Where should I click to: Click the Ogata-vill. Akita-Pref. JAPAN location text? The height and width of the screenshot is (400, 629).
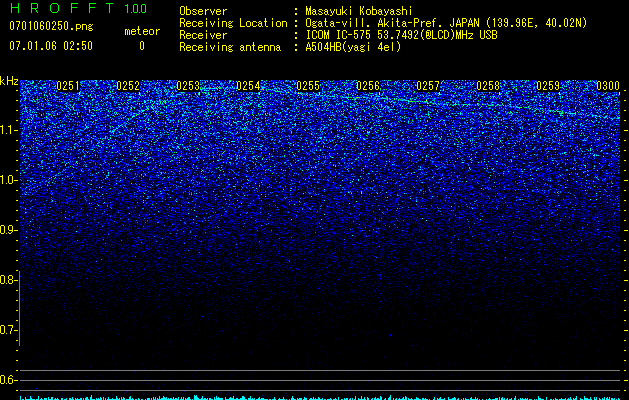pos(446,23)
